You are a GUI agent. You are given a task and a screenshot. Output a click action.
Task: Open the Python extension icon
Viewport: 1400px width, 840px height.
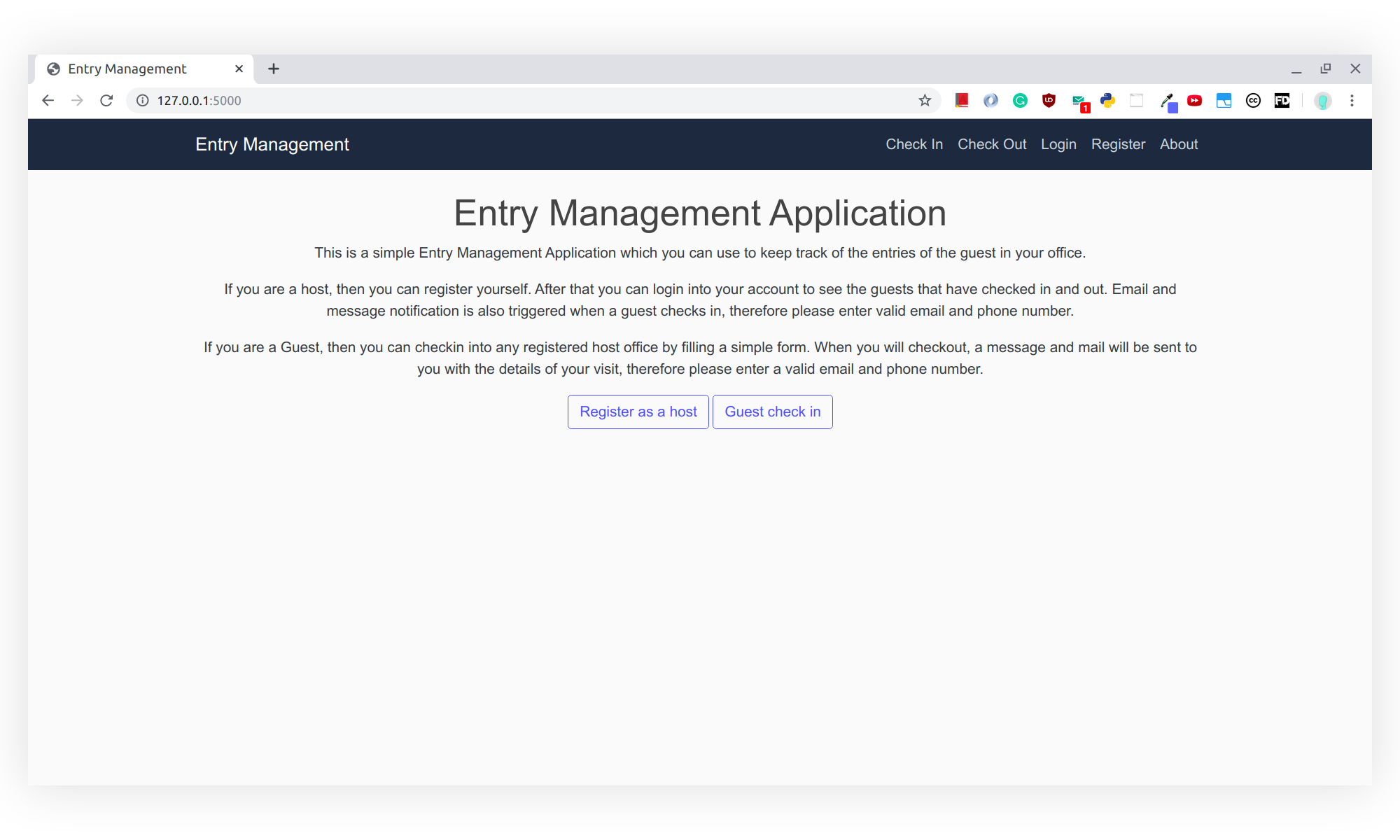pyautogui.click(x=1107, y=100)
